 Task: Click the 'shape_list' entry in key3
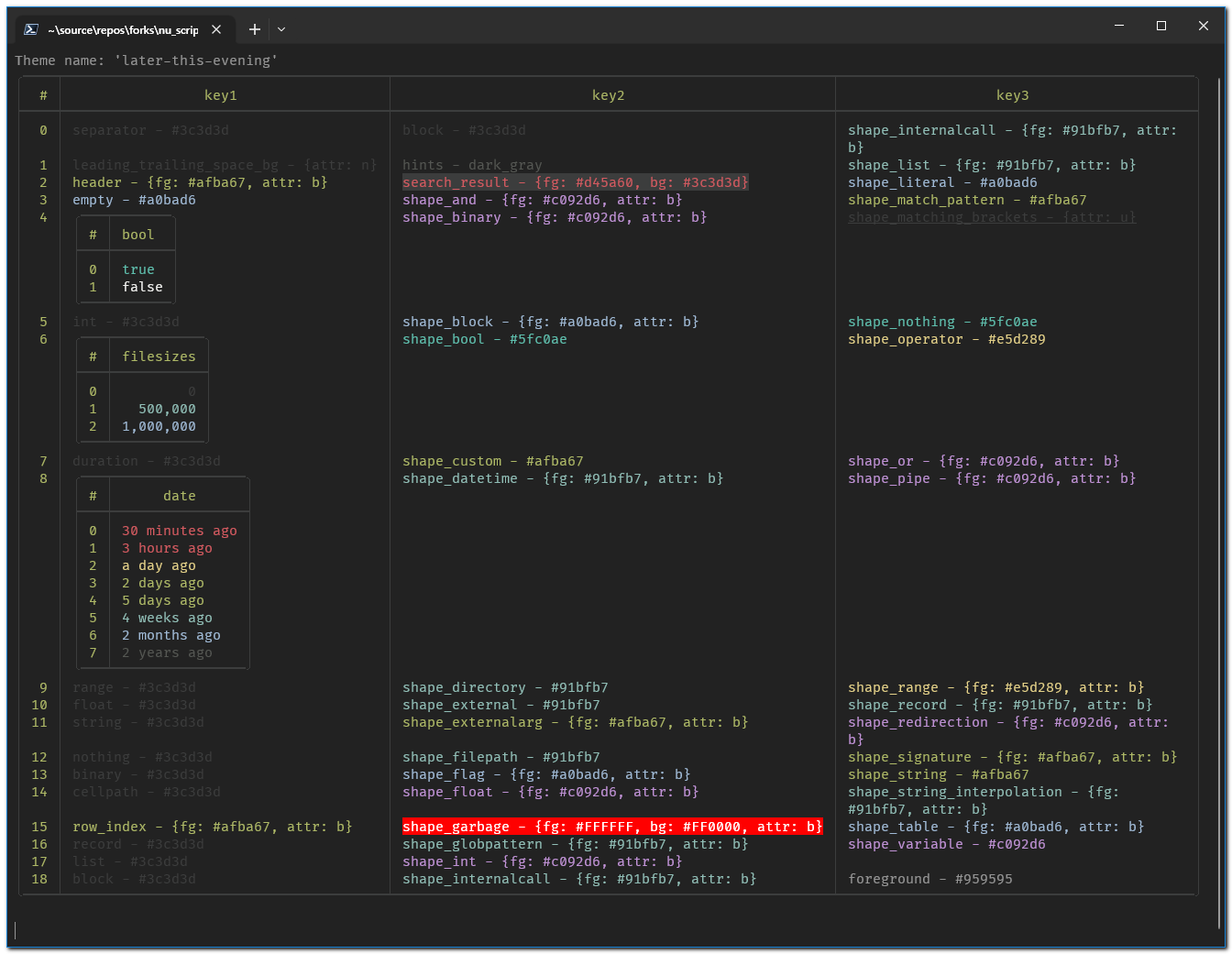tap(992, 165)
